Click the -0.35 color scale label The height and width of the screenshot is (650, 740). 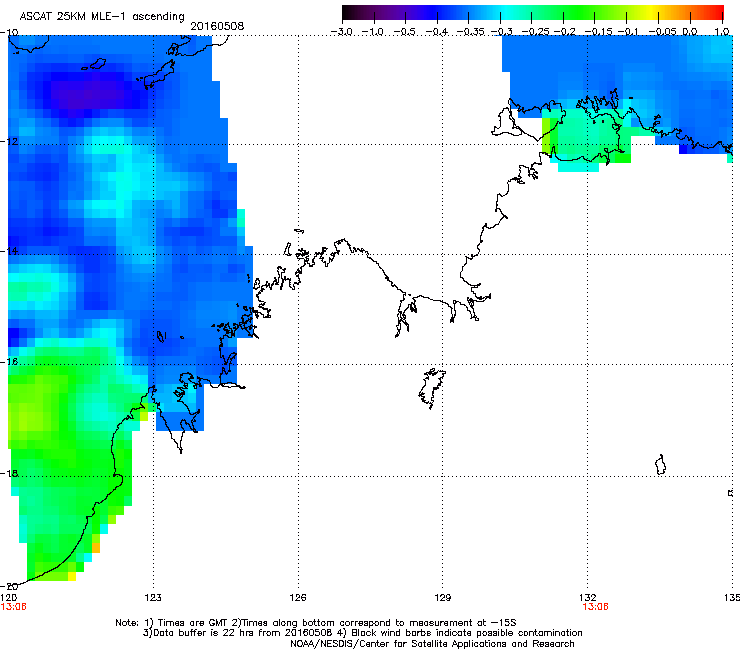[x=471, y=32]
